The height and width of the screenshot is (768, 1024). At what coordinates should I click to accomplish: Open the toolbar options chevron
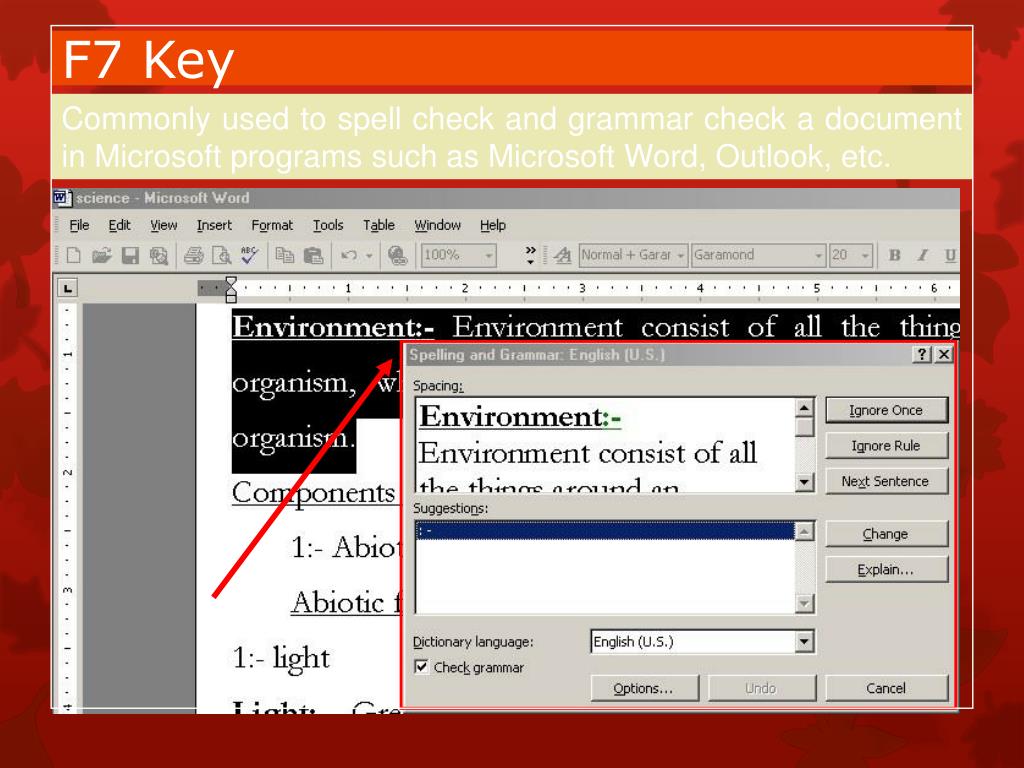[x=530, y=255]
